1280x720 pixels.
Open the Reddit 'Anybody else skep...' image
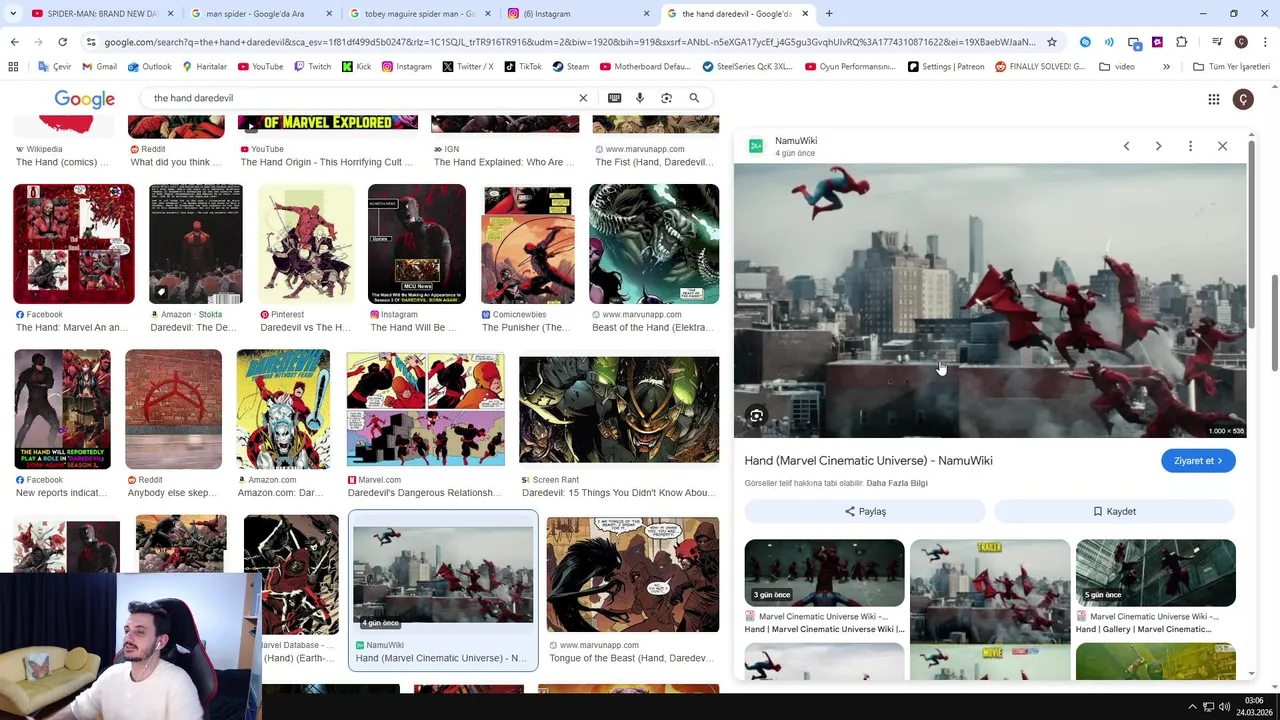[173, 409]
